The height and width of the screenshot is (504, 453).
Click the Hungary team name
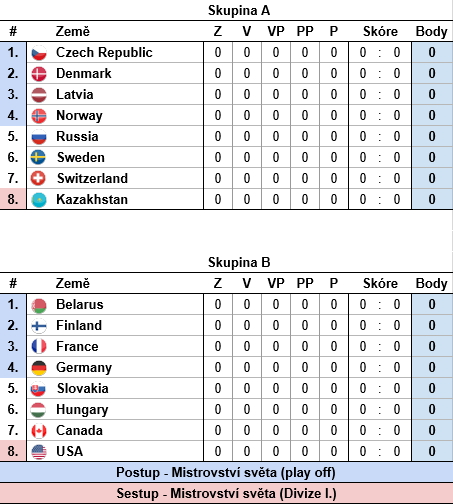pyautogui.click(x=82, y=410)
